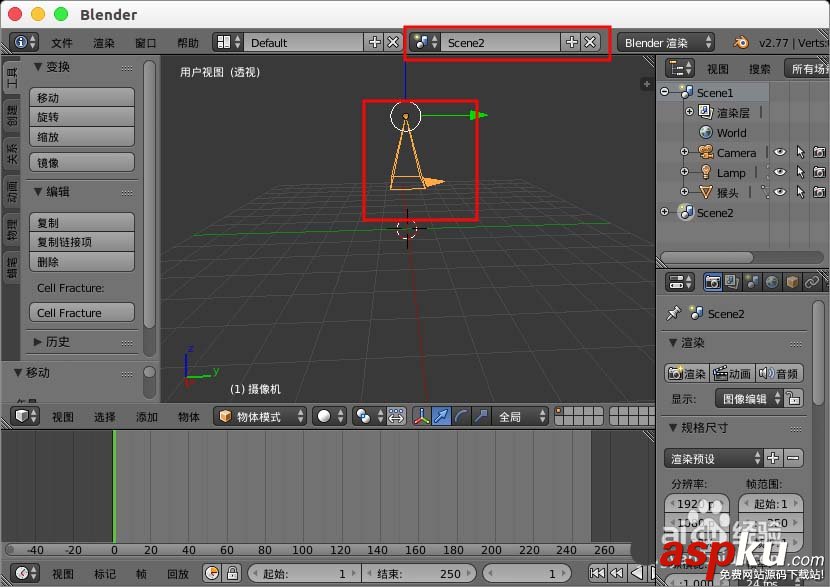The width and height of the screenshot is (830, 587).
Task: Enable the translate manipulator arrow
Action: click(440, 417)
